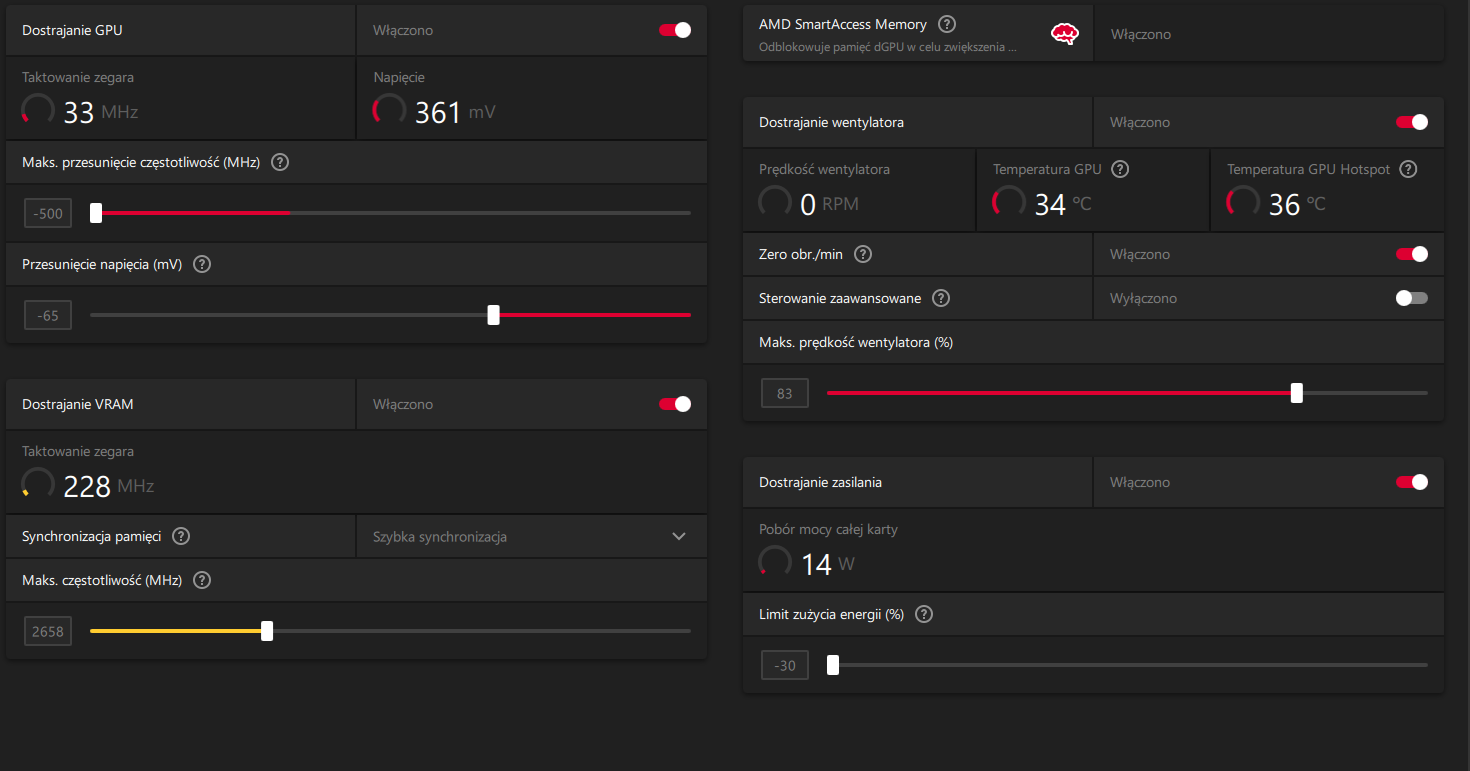Enable Sterowanie zaawansowane toggle

point(1412,298)
